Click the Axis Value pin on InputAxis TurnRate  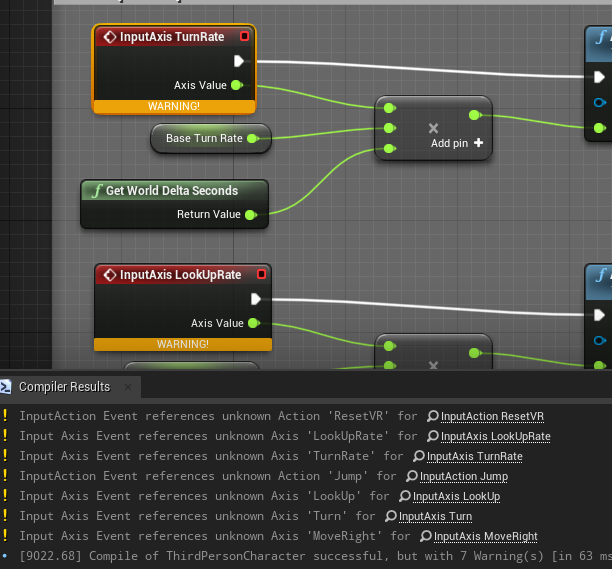[237, 85]
